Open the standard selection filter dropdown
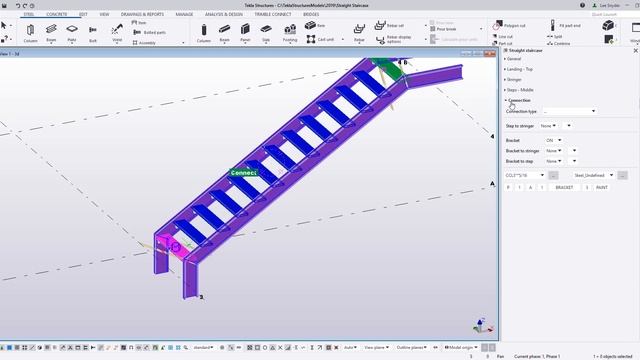Image resolution: width=640 pixels, height=360 pixels. point(203,347)
